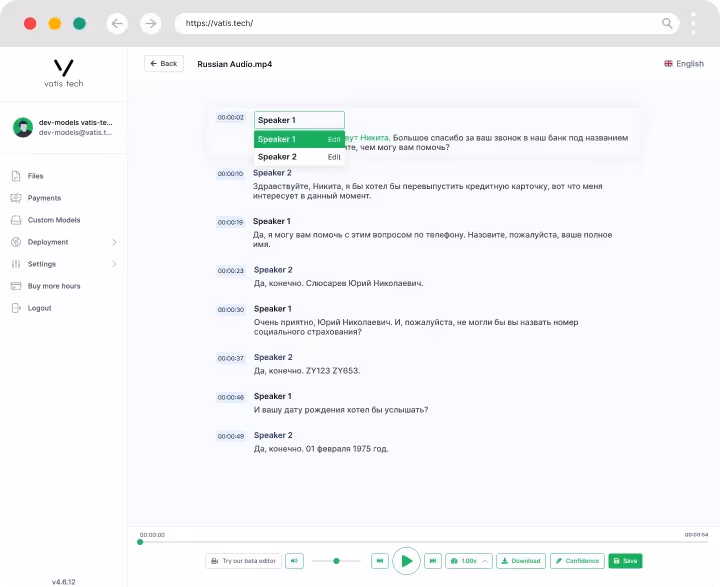Click the search magnifier in address bar
This screenshot has height=587, width=720.
[x=667, y=23]
